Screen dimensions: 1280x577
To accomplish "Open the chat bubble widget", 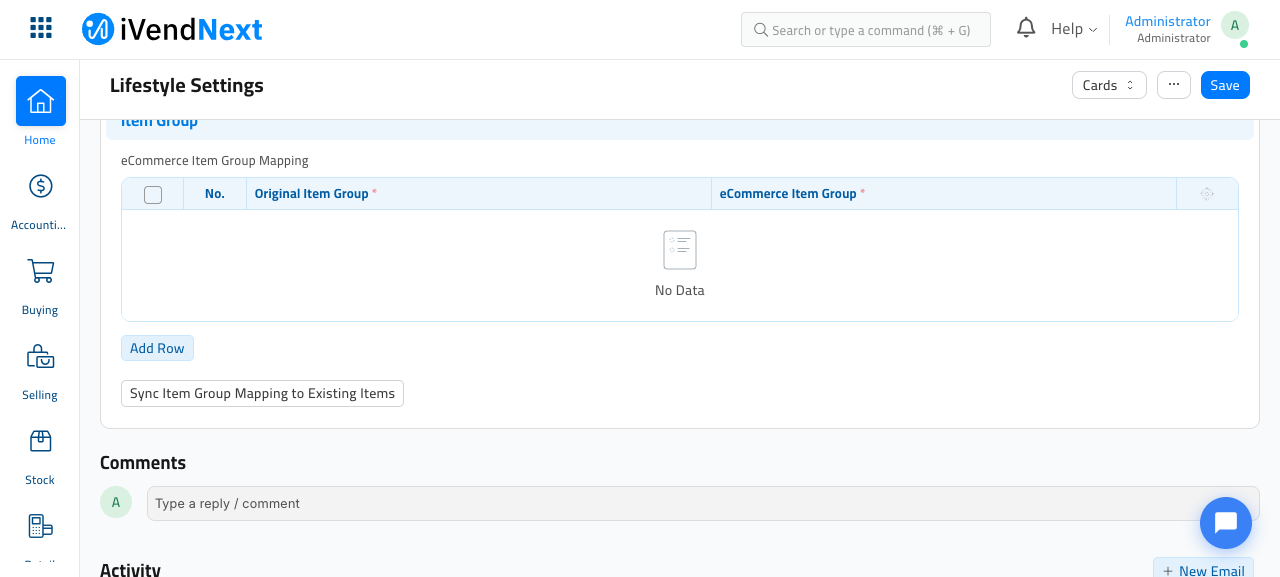I will 1226,523.
